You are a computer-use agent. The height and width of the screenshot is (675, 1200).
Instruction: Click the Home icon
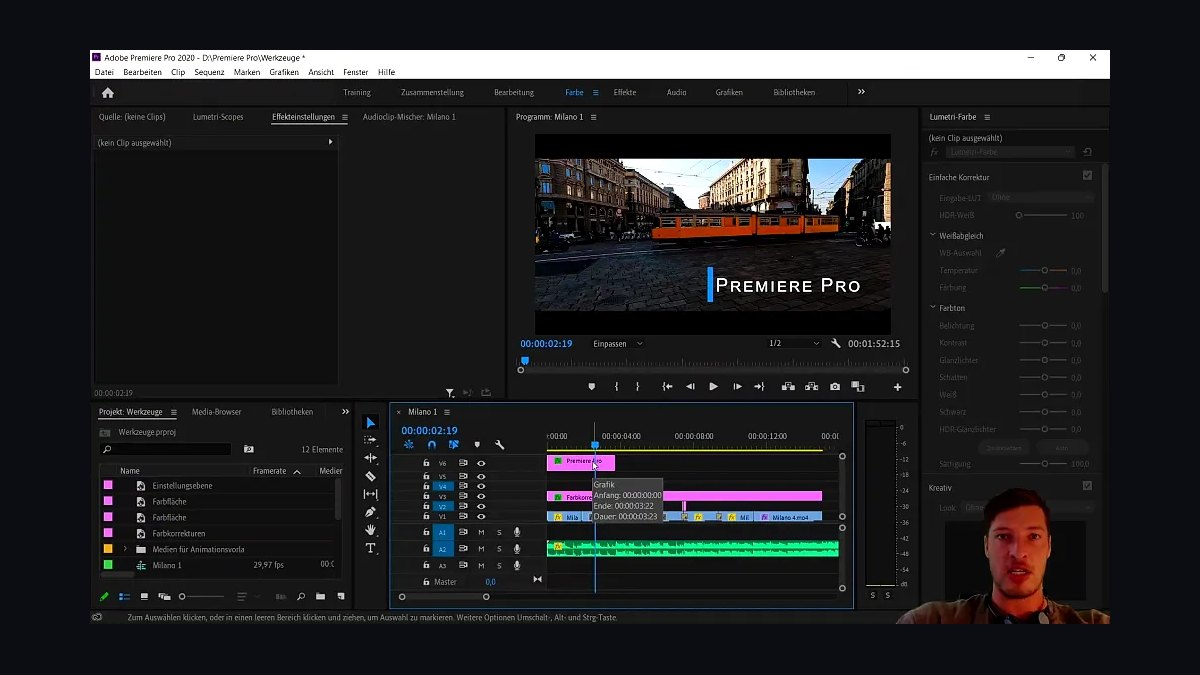pyautogui.click(x=108, y=92)
